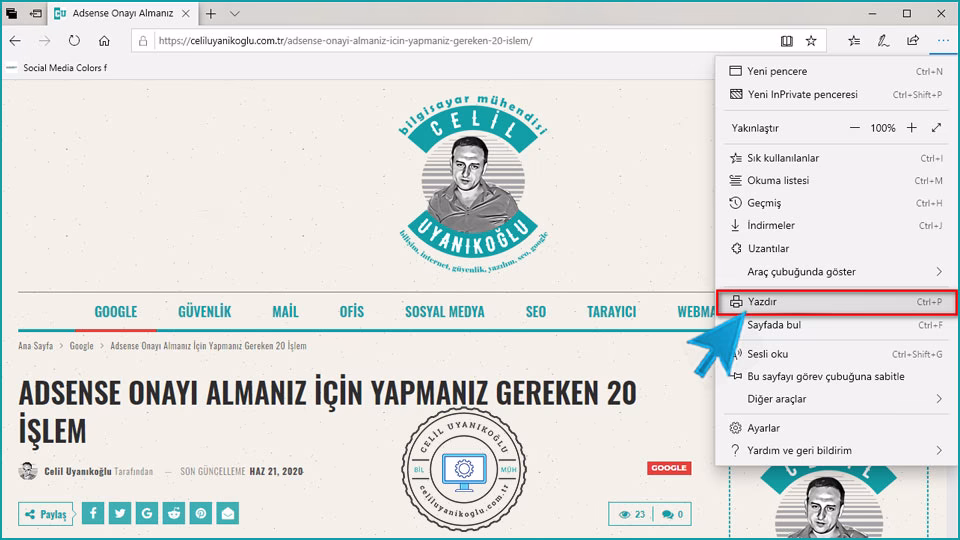
Task: Click the lock icon in address bar
Action: click(143, 41)
